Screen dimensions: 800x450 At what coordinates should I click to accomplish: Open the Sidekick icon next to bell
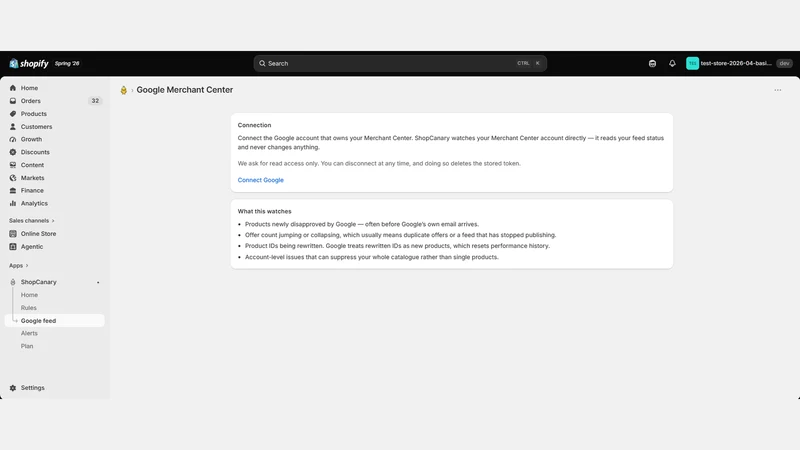tap(652, 63)
